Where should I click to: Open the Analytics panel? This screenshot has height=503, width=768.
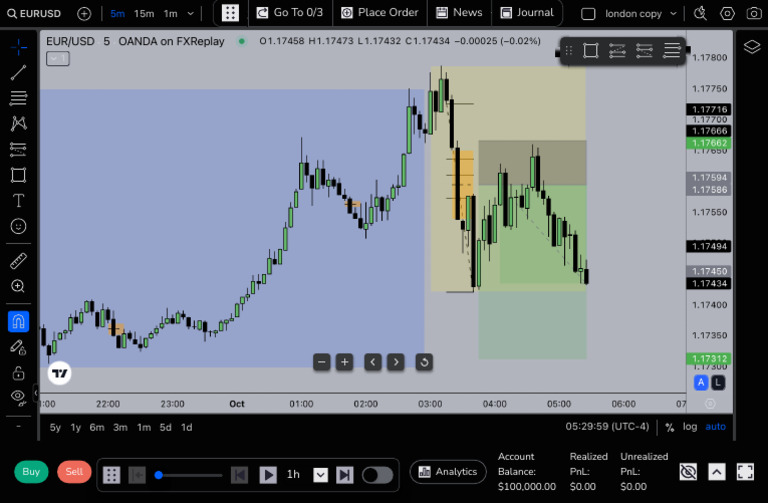pyautogui.click(x=448, y=472)
